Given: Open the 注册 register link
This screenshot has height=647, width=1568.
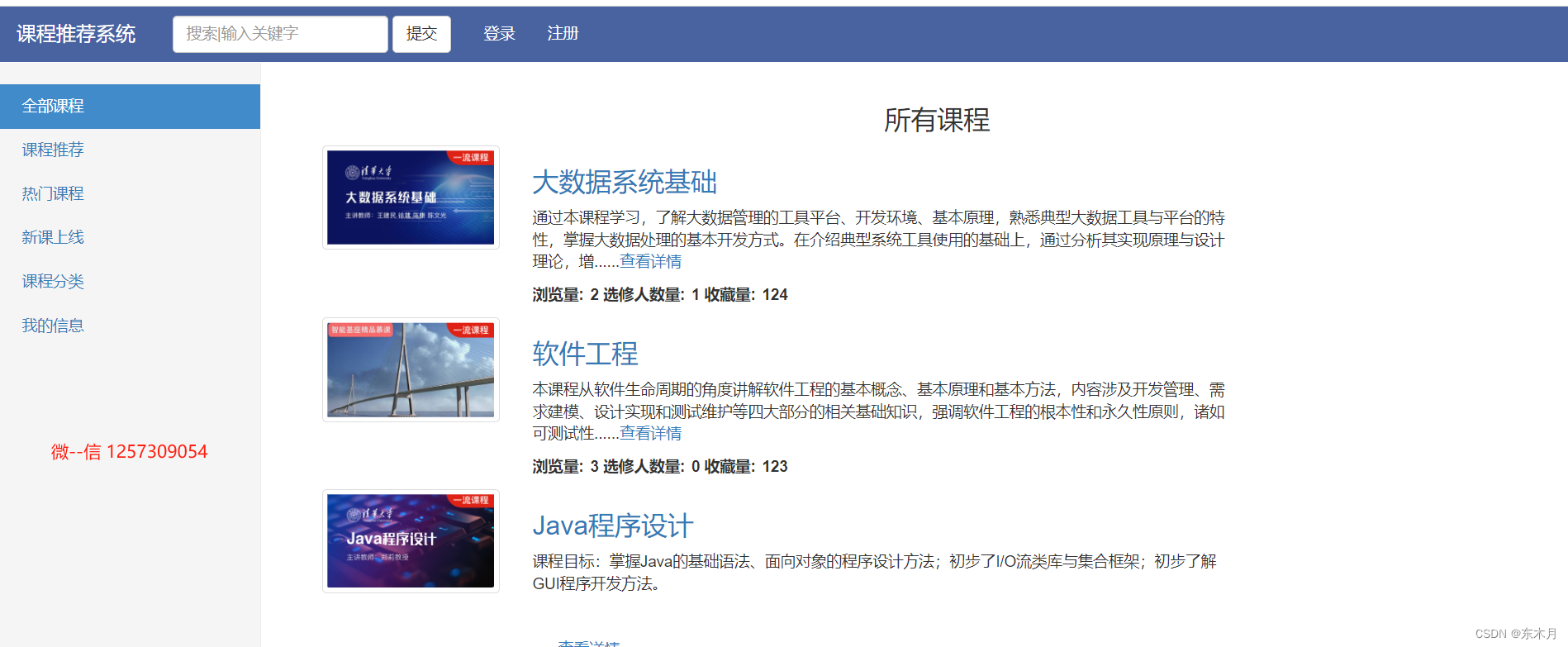Looking at the screenshot, I should [x=563, y=34].
